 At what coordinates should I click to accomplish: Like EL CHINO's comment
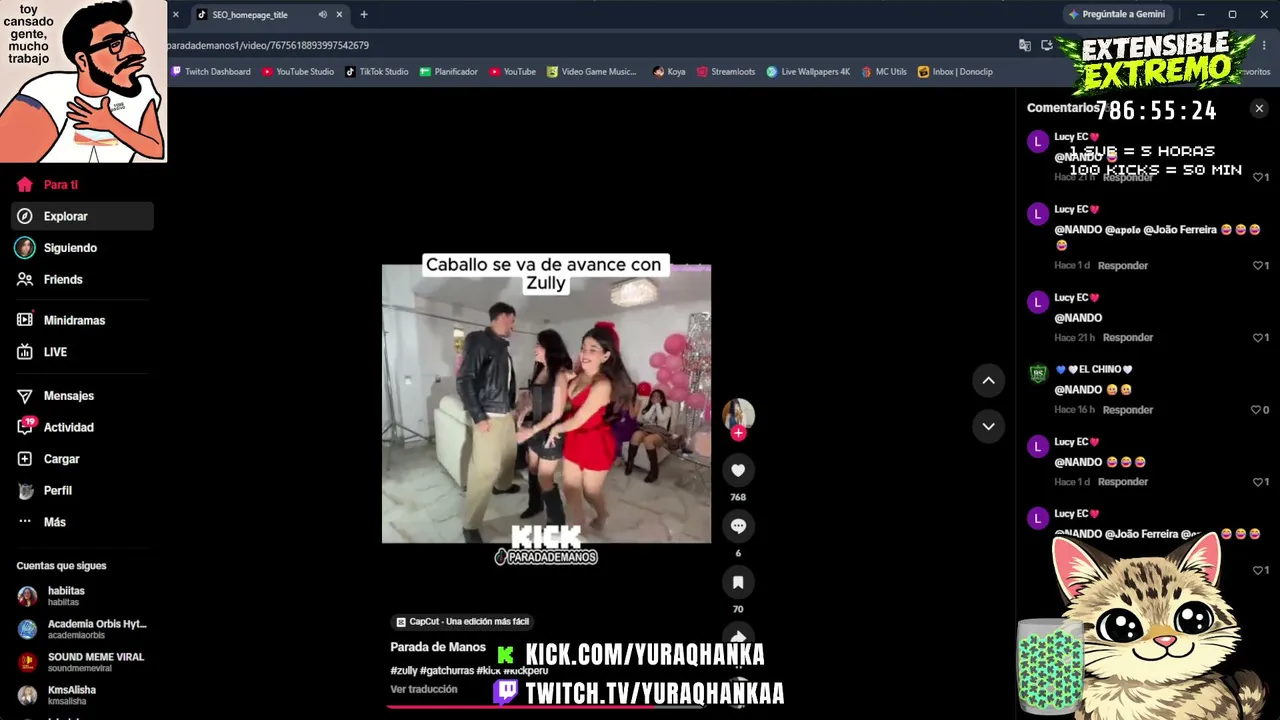point(1256,410)
